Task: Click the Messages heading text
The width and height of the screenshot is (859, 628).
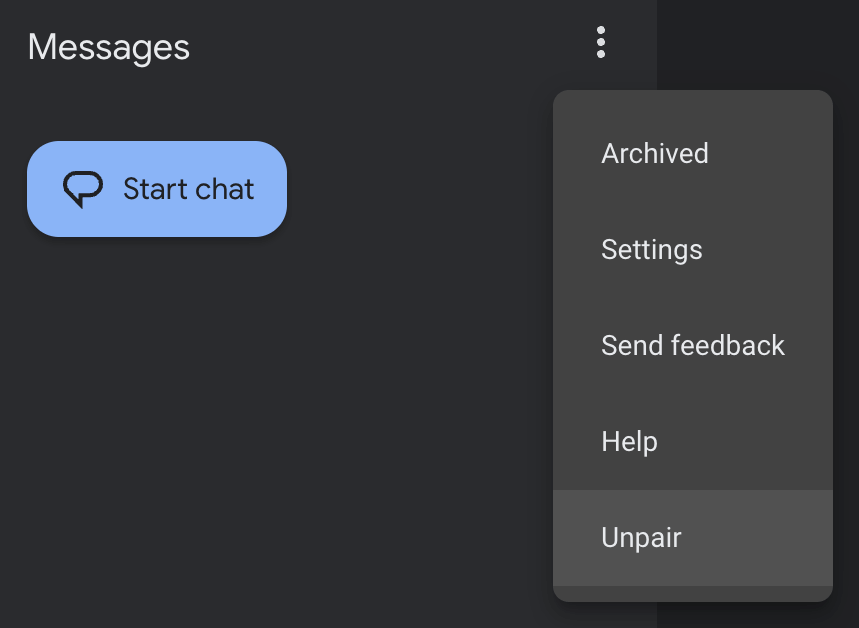Action: click(109, 47)
